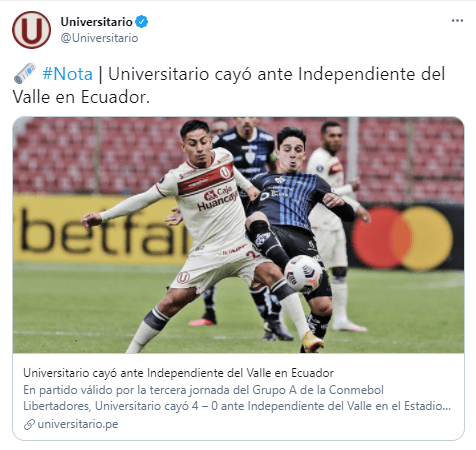The width and height of the screenshot is (476, 450).
Task: Click the Mastercard logo in the photo
Action: 402,238
